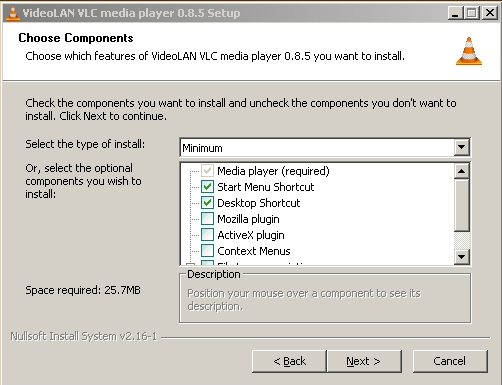Viewport: 502px width, 385px height.
Task: Enable the Context Menus component
Action: click(207, 251)
